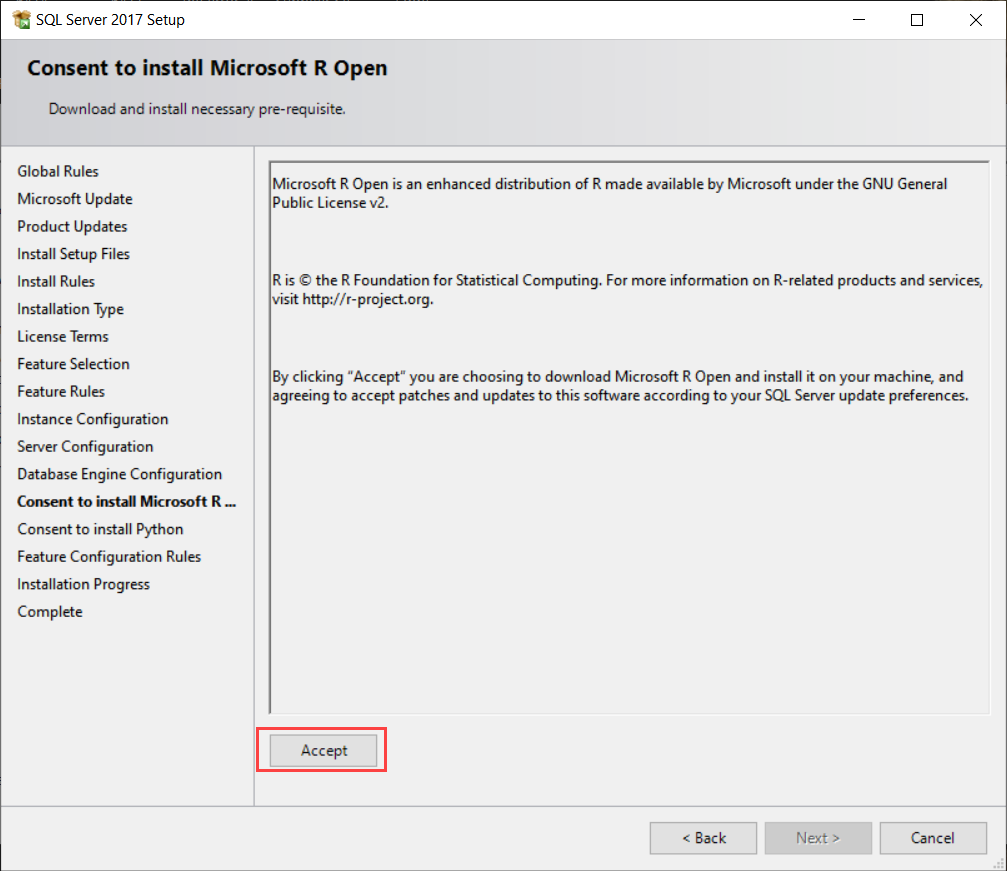Select Global Rules step in sidebar
The image size is (1007, 871).
tap(58, 172)
